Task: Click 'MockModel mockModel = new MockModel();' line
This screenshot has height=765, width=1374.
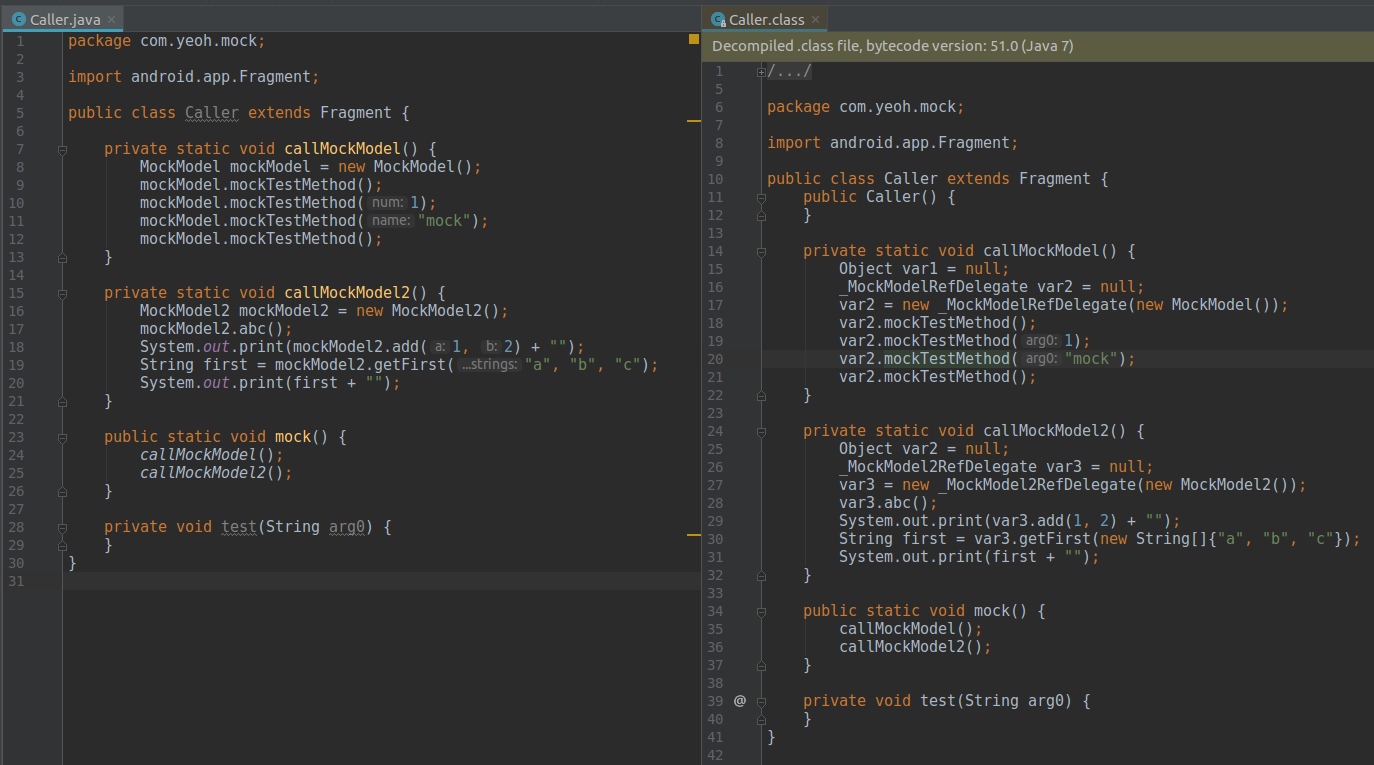Action: [311, 167]
